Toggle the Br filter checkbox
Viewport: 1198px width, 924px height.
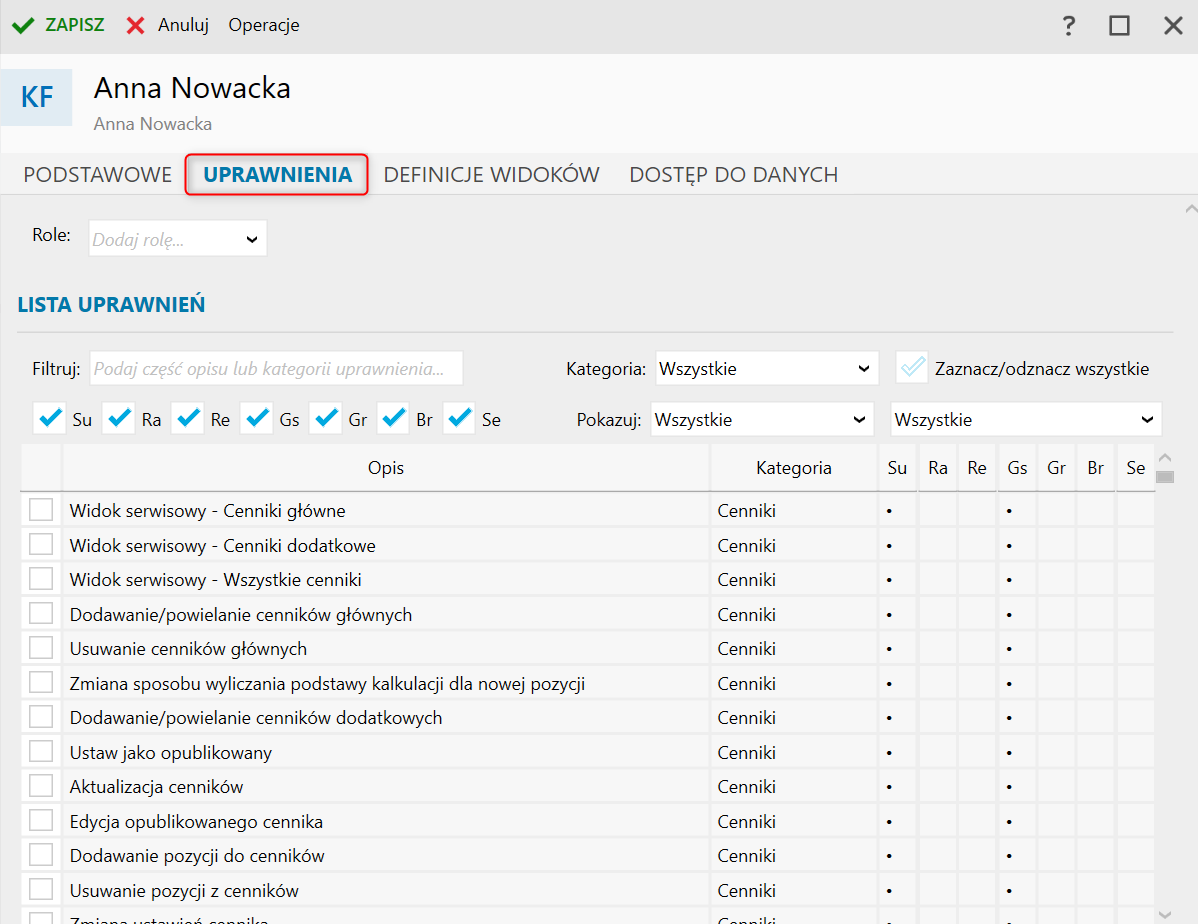coord(393,418)
